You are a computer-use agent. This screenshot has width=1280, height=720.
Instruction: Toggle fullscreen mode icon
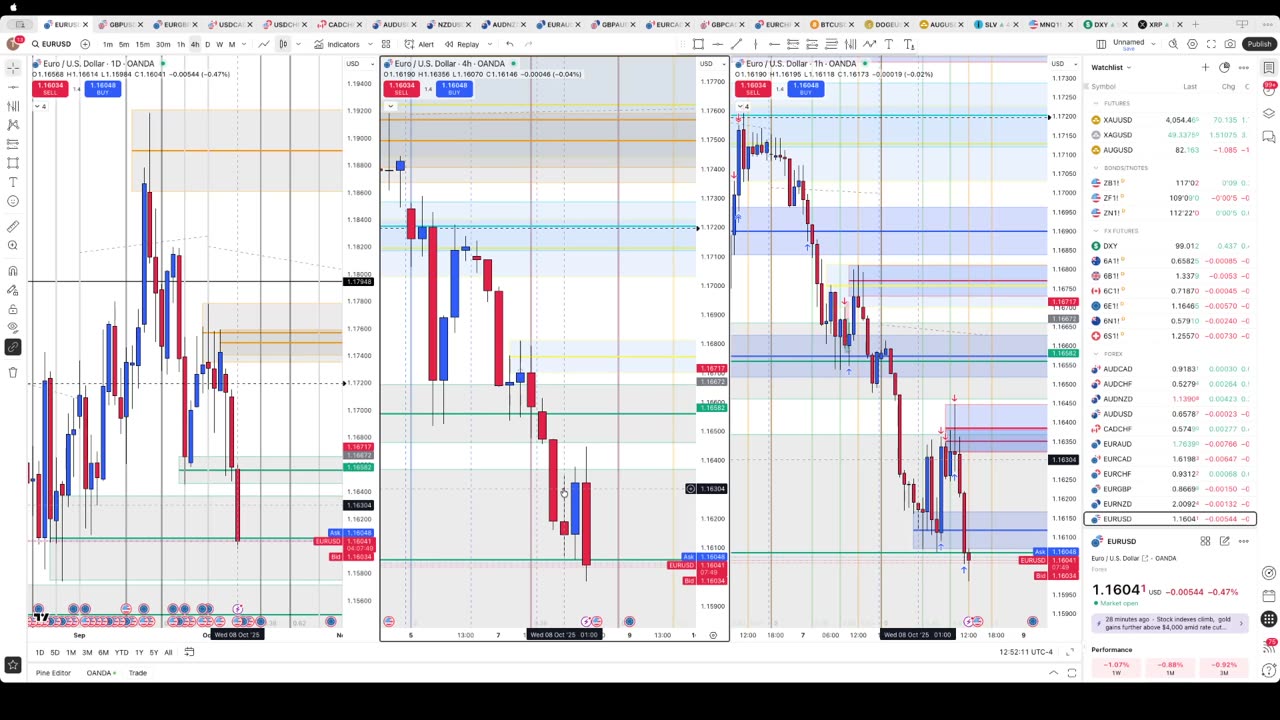[x=1211, y=44]
